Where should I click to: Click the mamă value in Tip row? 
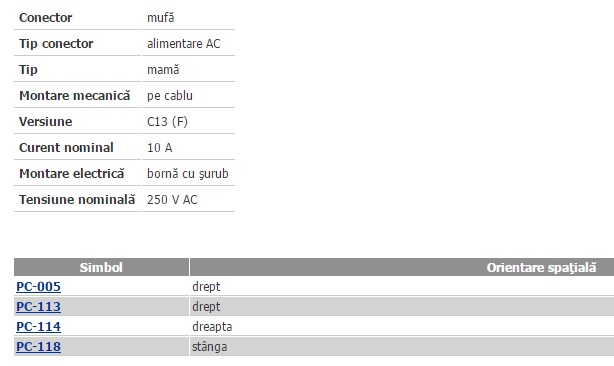click(x=163, y=70)
